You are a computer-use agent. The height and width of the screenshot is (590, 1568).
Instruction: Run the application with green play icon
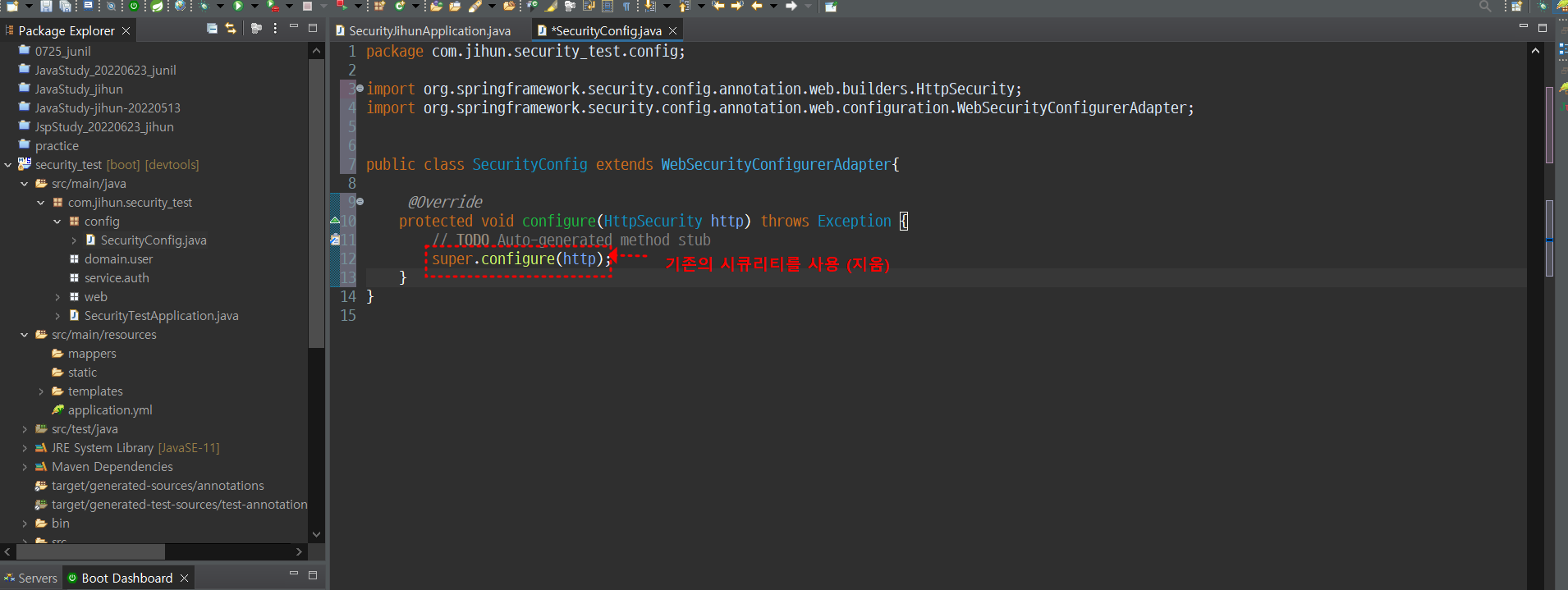(x=238, y=7)
